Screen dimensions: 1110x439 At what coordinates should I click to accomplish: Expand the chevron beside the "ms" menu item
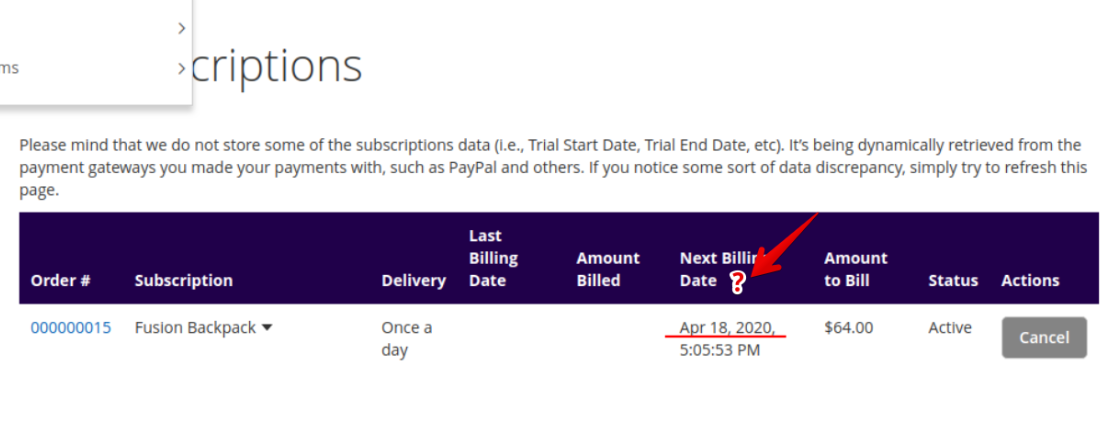coord(181,68)
